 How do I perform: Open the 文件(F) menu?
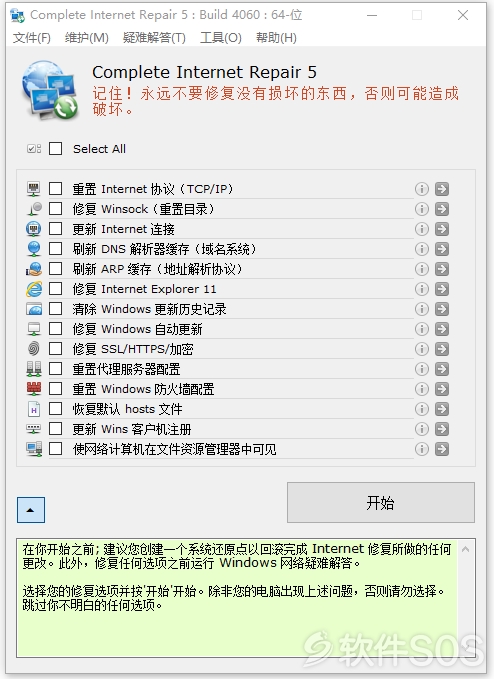coord(32,38)
